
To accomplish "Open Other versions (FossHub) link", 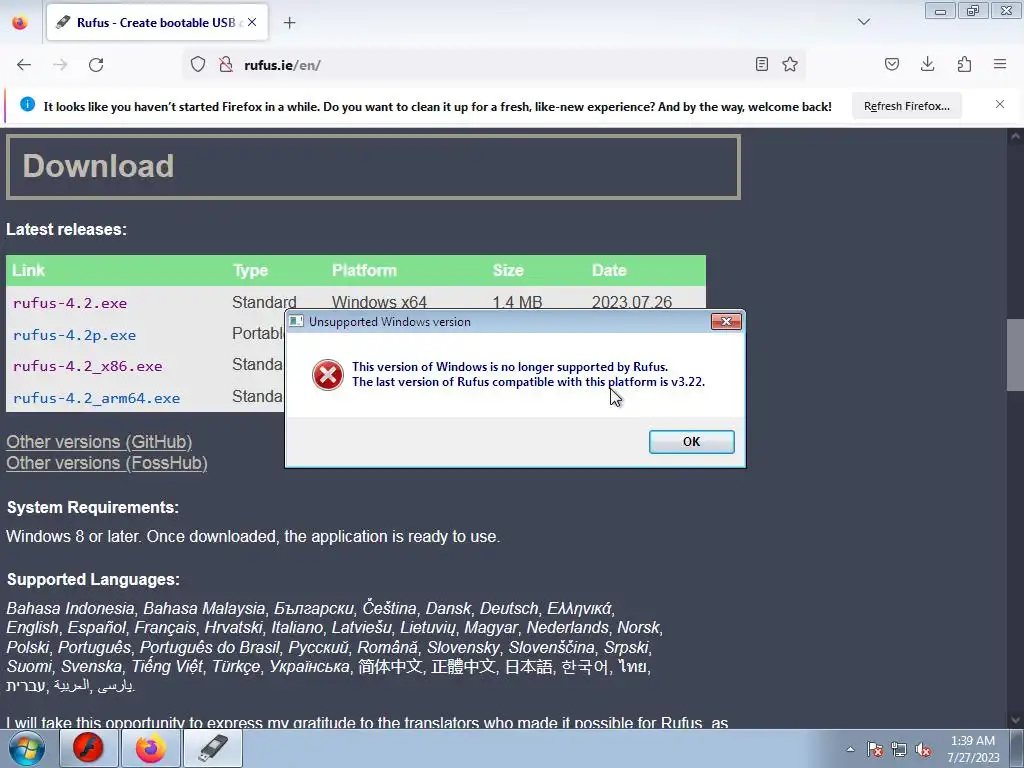I will (107, 463).
